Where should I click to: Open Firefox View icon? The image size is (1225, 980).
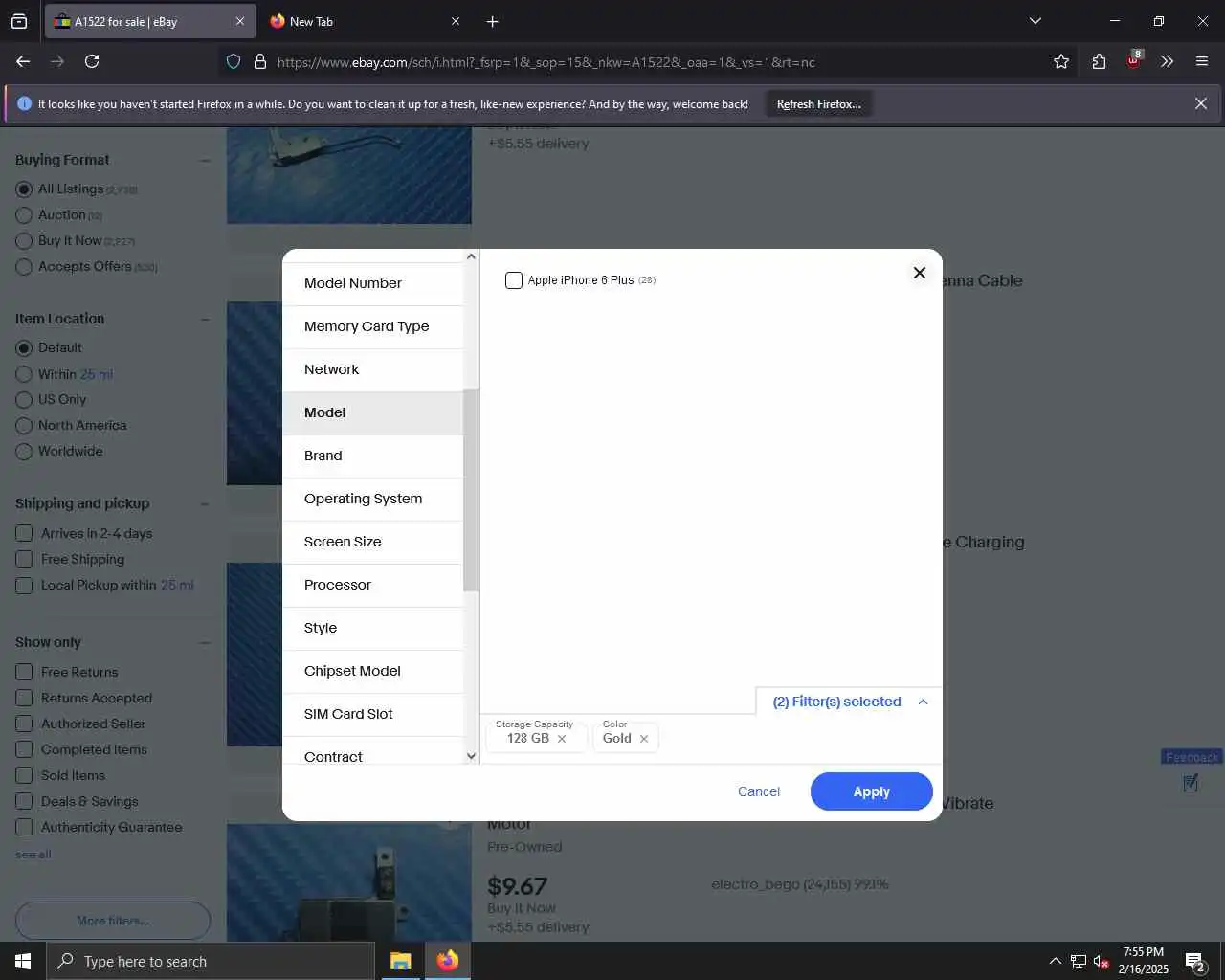(19, 21)
